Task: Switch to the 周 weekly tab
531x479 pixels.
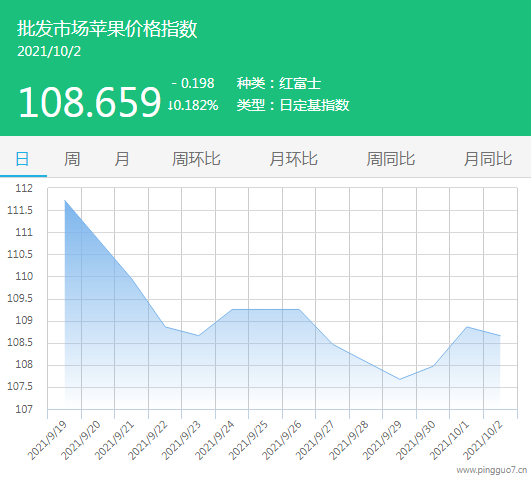Action: coord(72,159)
